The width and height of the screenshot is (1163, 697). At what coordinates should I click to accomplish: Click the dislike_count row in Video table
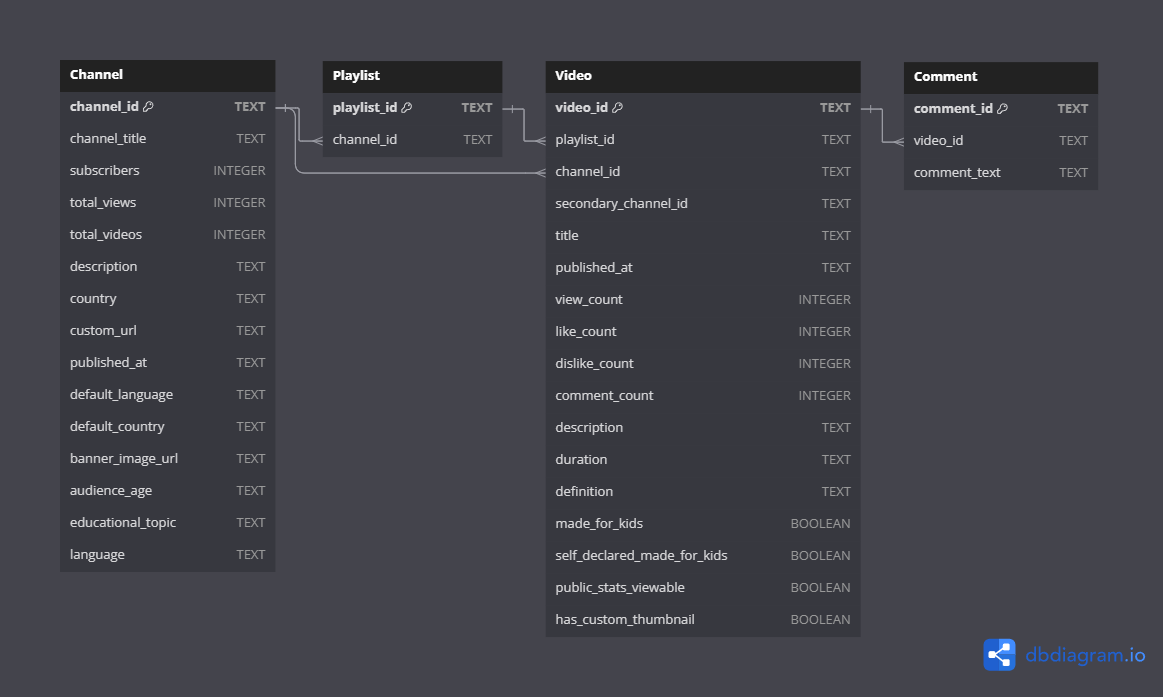(x=702, y=364)
